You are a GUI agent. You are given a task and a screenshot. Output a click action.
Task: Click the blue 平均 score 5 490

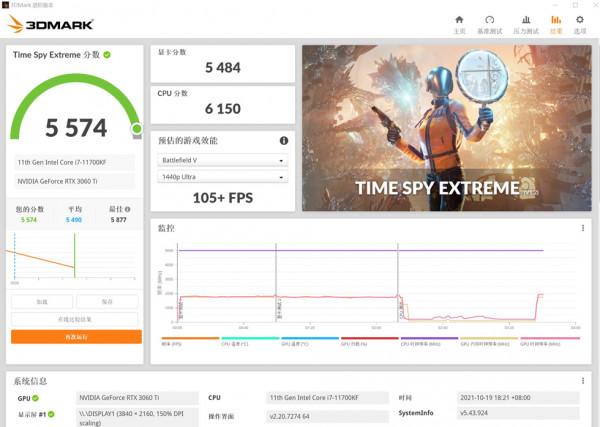pyautogui.click(x=73, y=220)
